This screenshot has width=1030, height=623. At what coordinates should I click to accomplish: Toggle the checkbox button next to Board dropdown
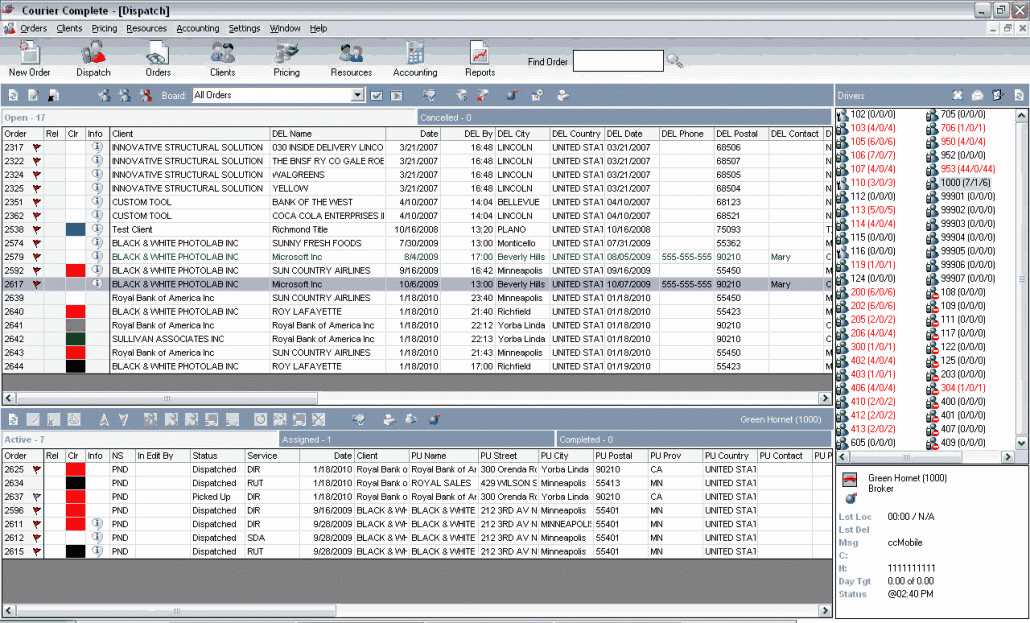click(x=377, y=95)
